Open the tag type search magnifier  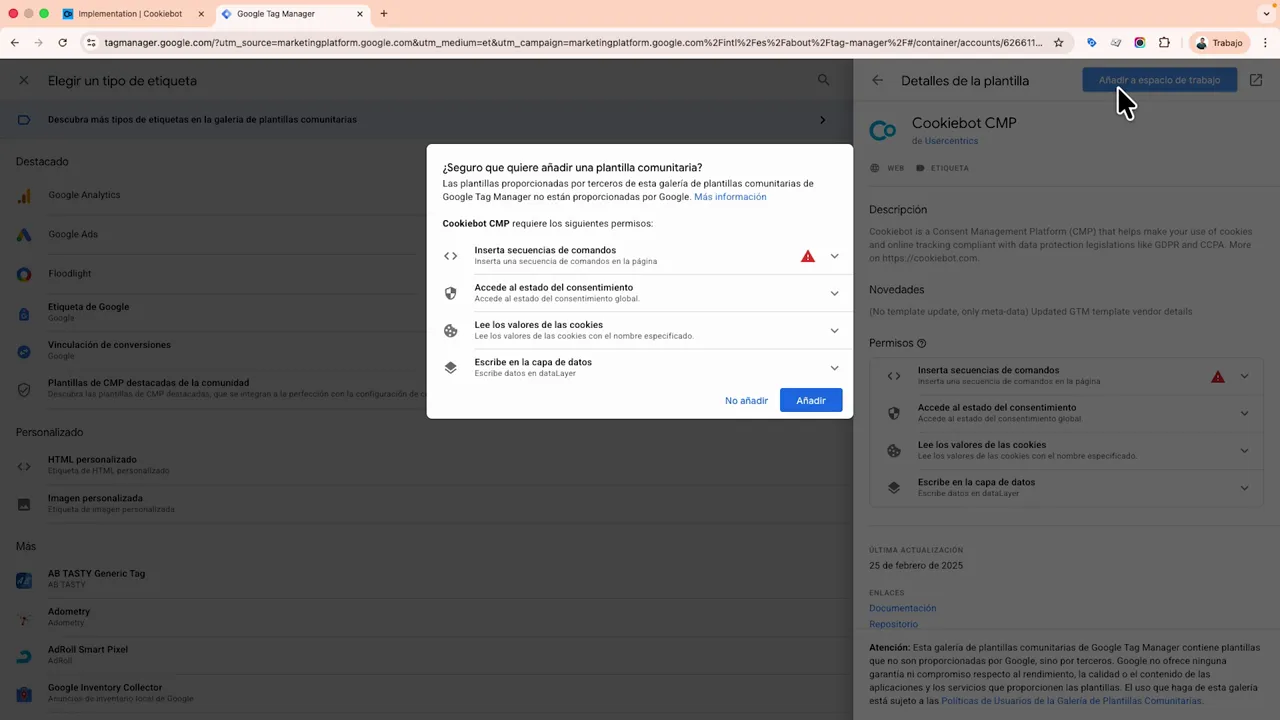coord(823,80)
